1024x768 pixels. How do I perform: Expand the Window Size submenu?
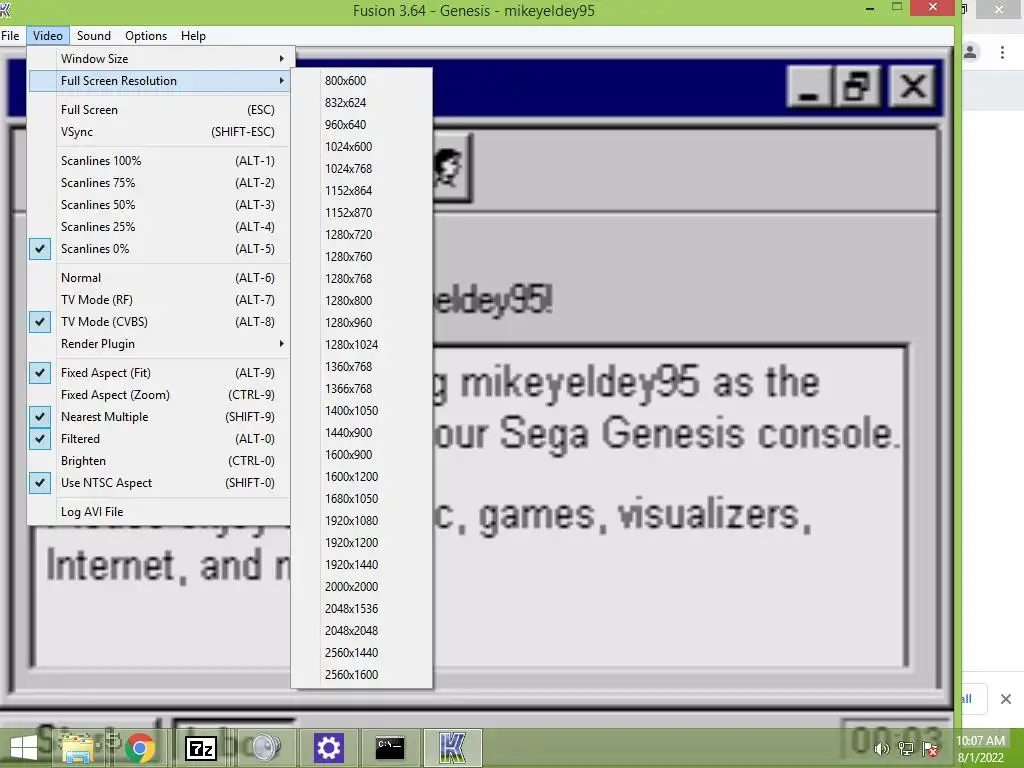[x=159, y=59]
